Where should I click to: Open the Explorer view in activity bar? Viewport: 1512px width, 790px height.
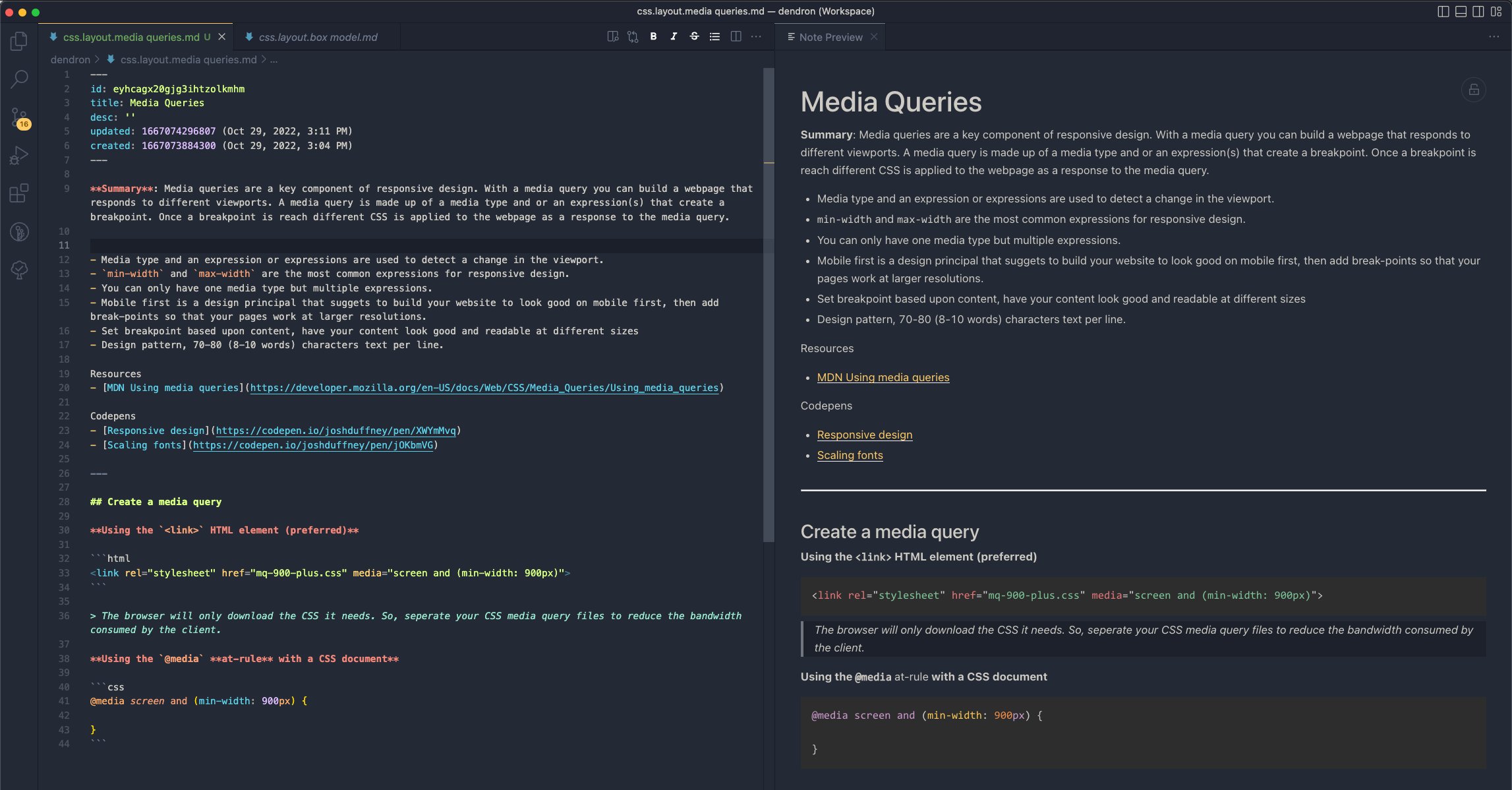tap(19, 42)
